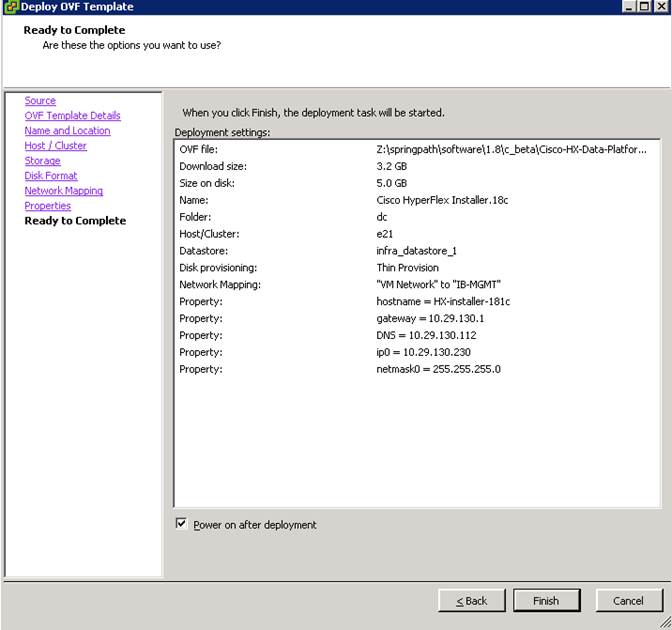The image size is (672, 630).
Task: Open the Properties step link
Action: (48, 206)
